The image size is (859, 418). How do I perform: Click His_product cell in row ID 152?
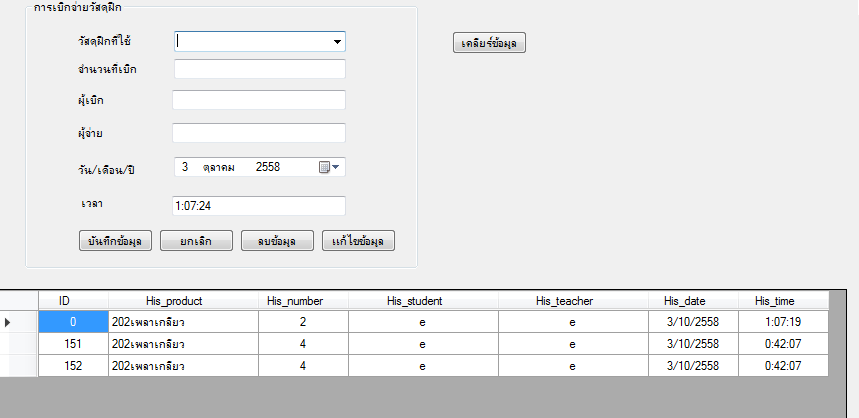184,365
